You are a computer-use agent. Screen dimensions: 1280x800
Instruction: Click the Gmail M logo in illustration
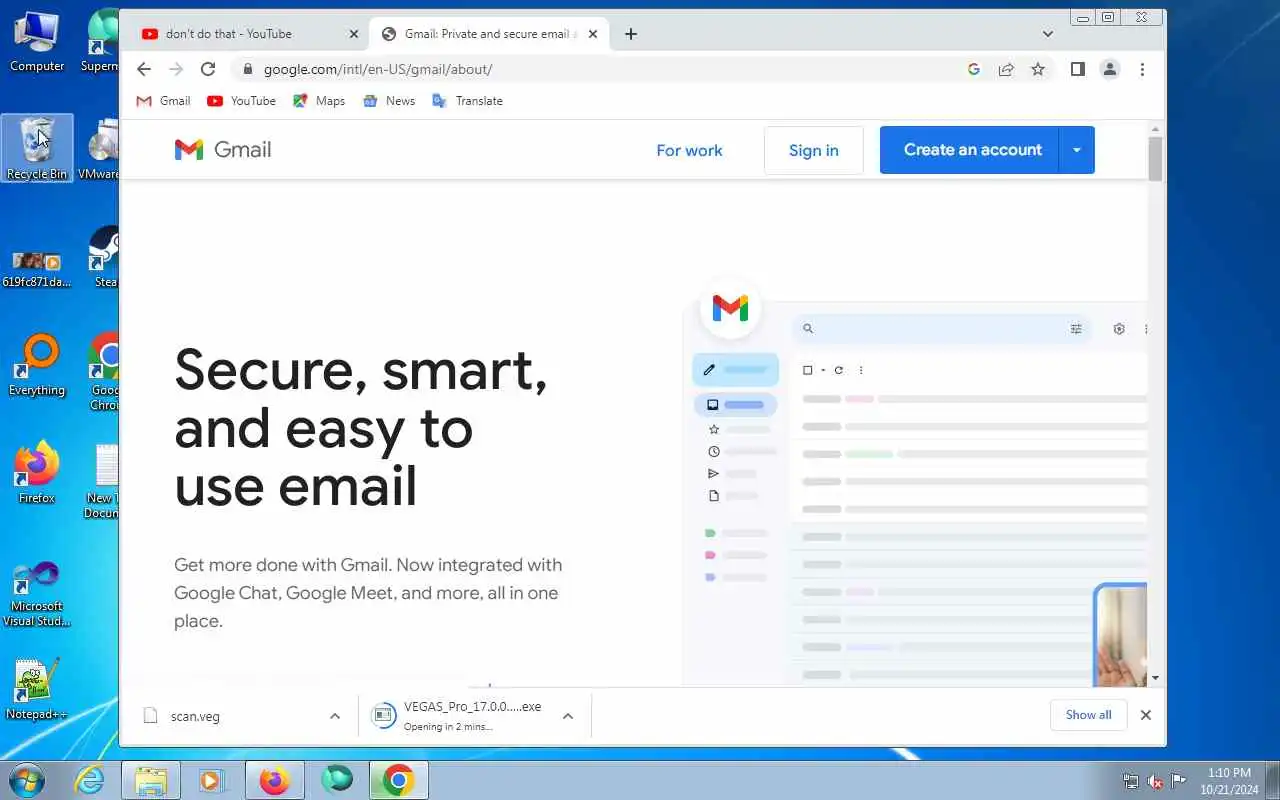coord(730,308)
